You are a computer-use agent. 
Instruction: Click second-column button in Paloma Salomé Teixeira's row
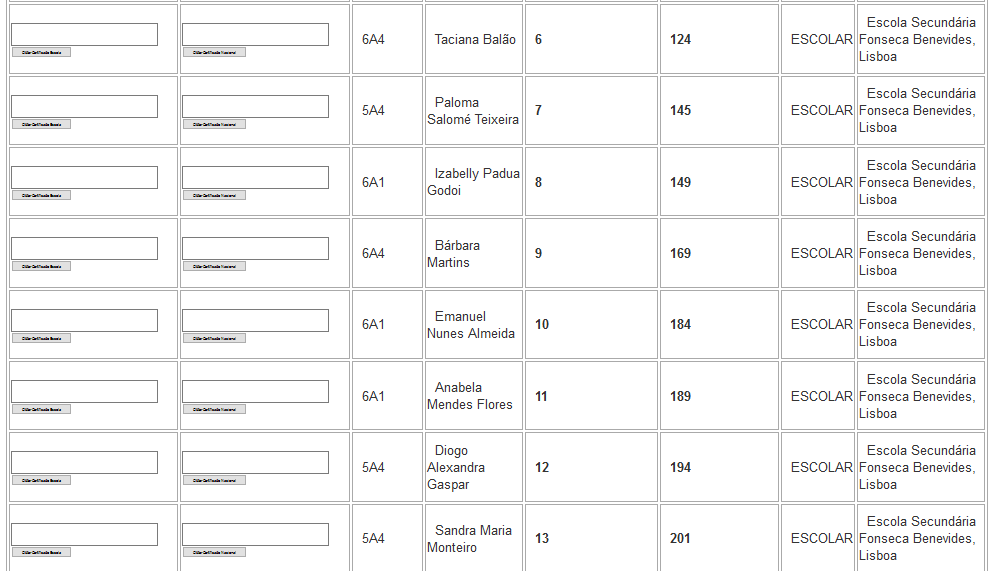tap(214, 124)
